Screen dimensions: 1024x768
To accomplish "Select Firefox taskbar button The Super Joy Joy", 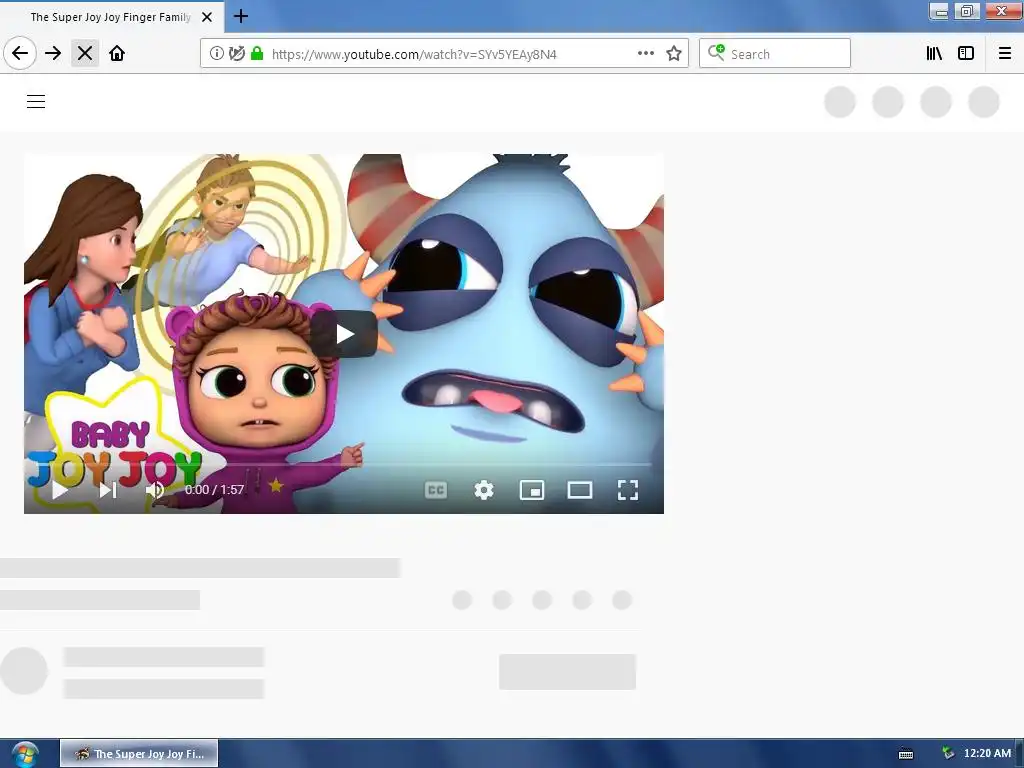I will point(139,754).
